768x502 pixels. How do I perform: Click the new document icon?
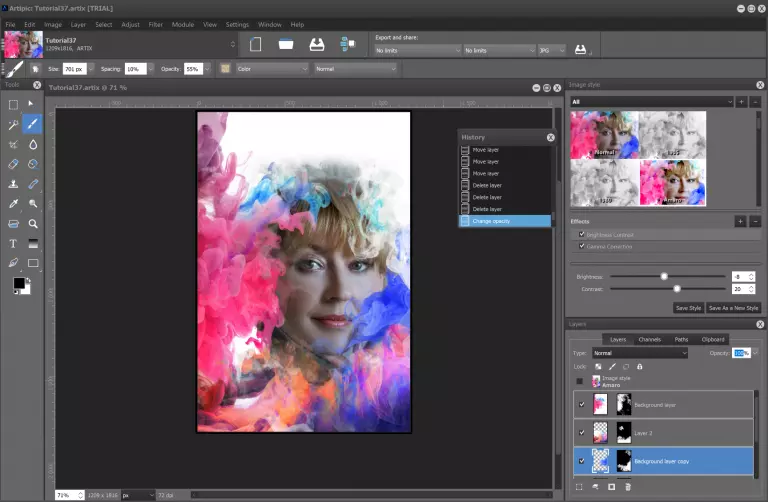pyautogui.click(x=255, y=45)
